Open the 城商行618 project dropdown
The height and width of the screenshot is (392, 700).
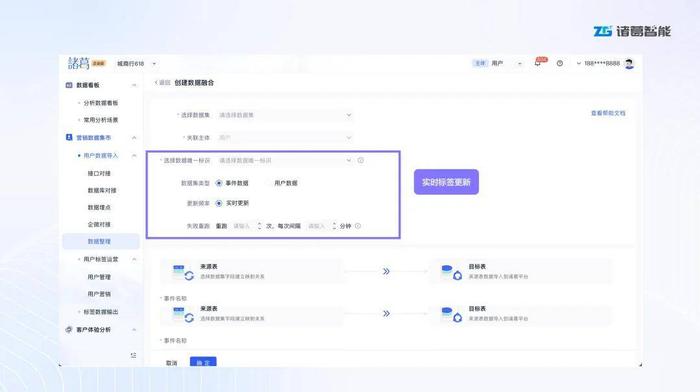point(137,63)
